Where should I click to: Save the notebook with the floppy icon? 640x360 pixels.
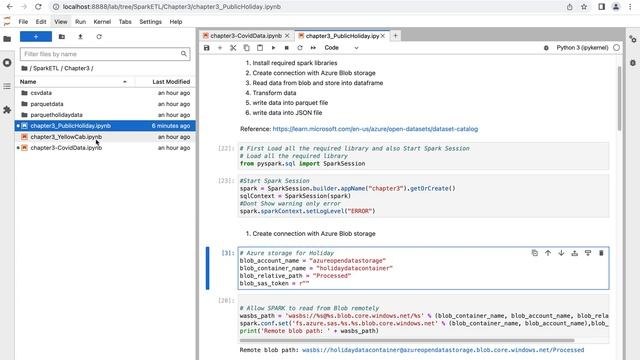[207, 48]
